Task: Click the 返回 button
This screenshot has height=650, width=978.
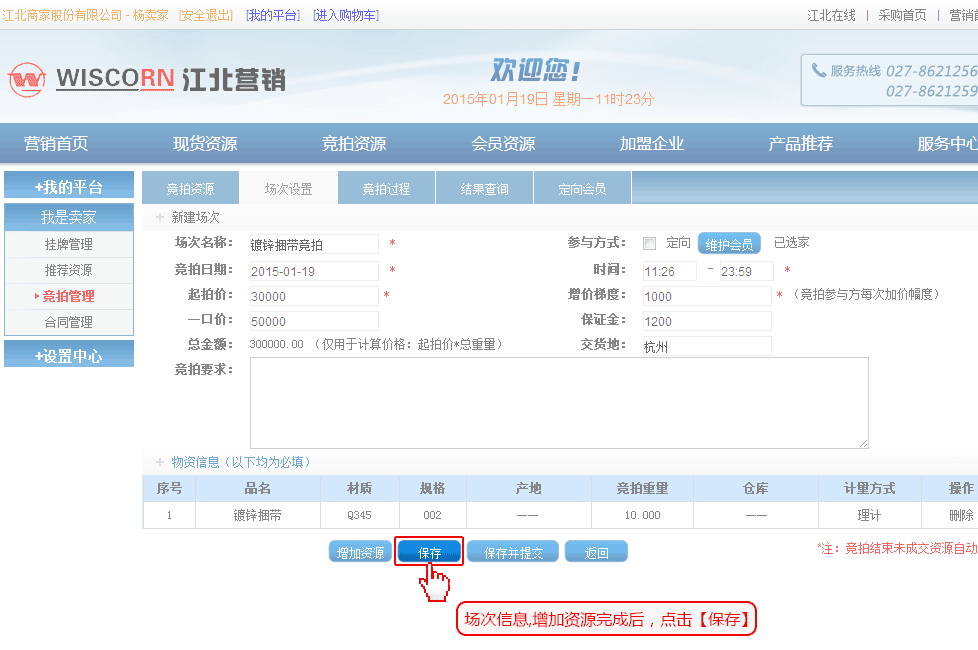Action: tap(596, 552)
